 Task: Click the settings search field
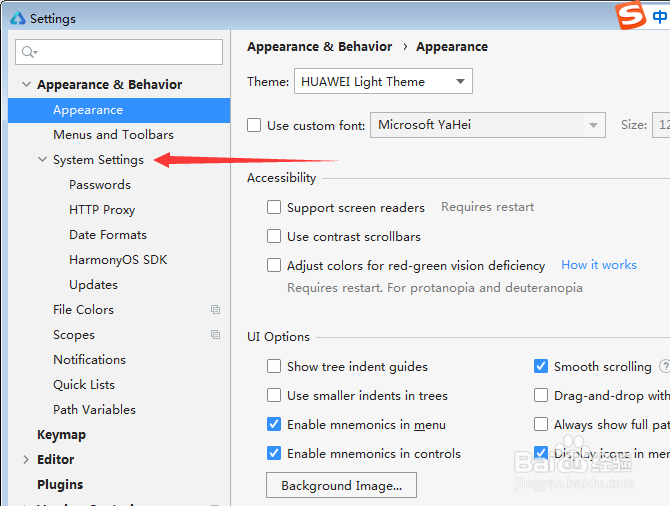[x=125, y=52]
